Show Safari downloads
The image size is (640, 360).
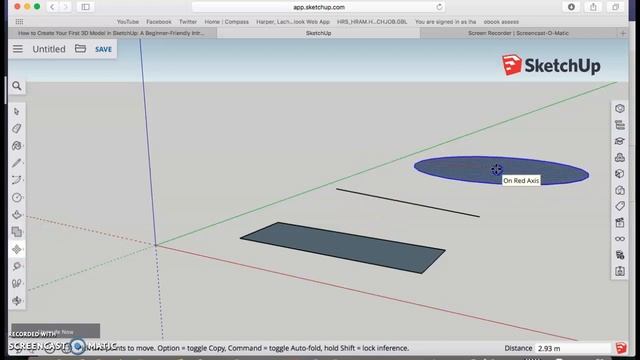(571, 7)
